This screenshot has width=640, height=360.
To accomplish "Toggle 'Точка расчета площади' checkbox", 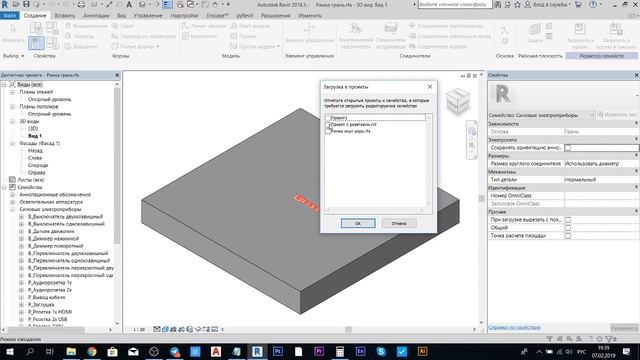I will 568,236.
